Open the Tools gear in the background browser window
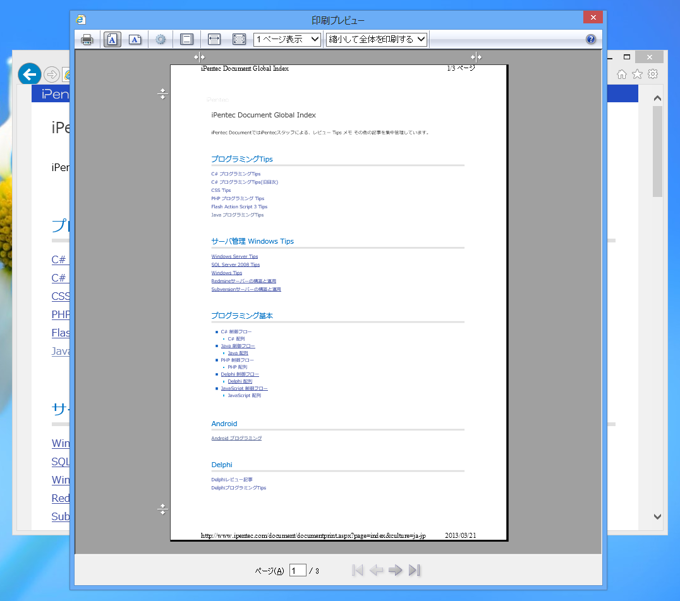 (653, 74)
